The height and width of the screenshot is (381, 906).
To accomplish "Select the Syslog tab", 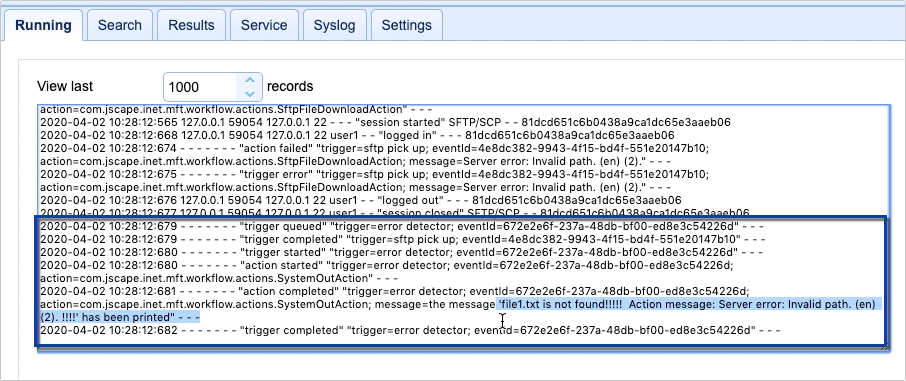I will pos(335,25).
